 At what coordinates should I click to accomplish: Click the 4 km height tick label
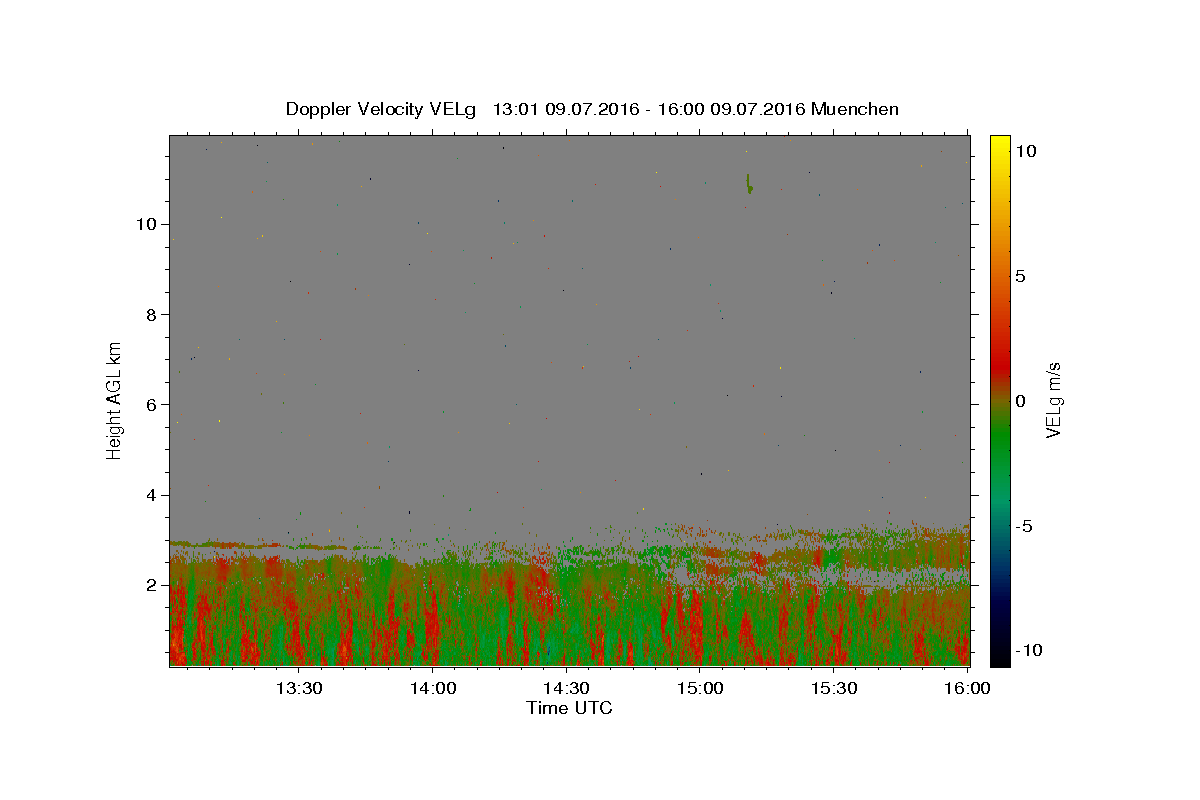coord(153,495)
